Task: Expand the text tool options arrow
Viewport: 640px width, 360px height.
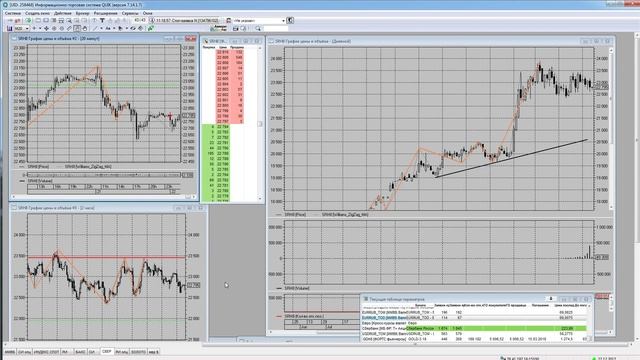Action: (114, 29)
